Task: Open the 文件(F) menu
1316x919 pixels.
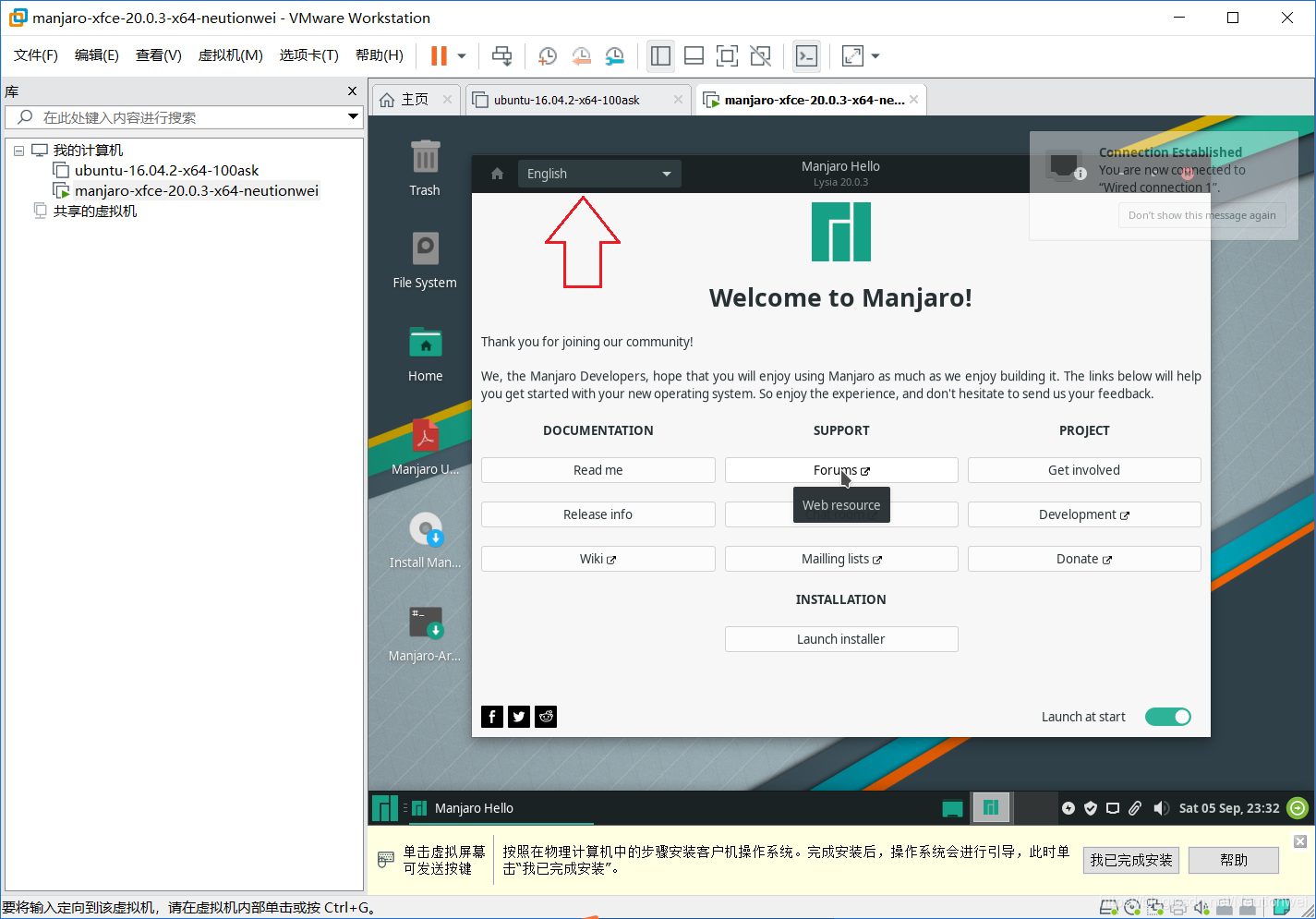Action: pos(36,55)
